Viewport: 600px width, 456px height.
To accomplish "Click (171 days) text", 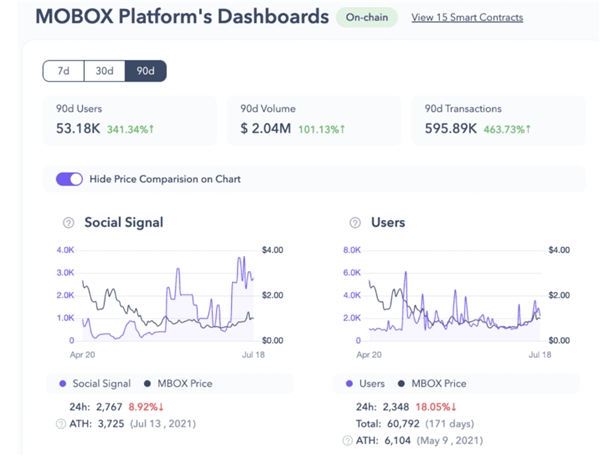I will [450, 424].
